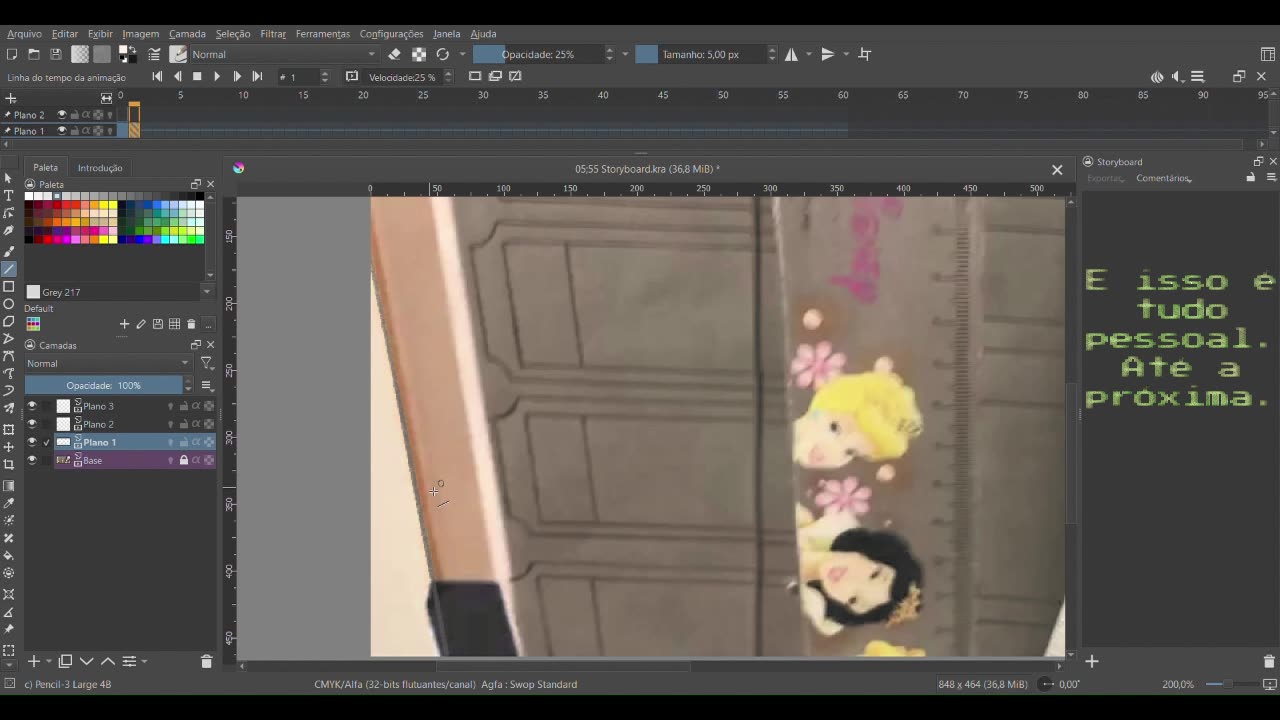Open the brush blending mode dropdown

tap(284, 54)
